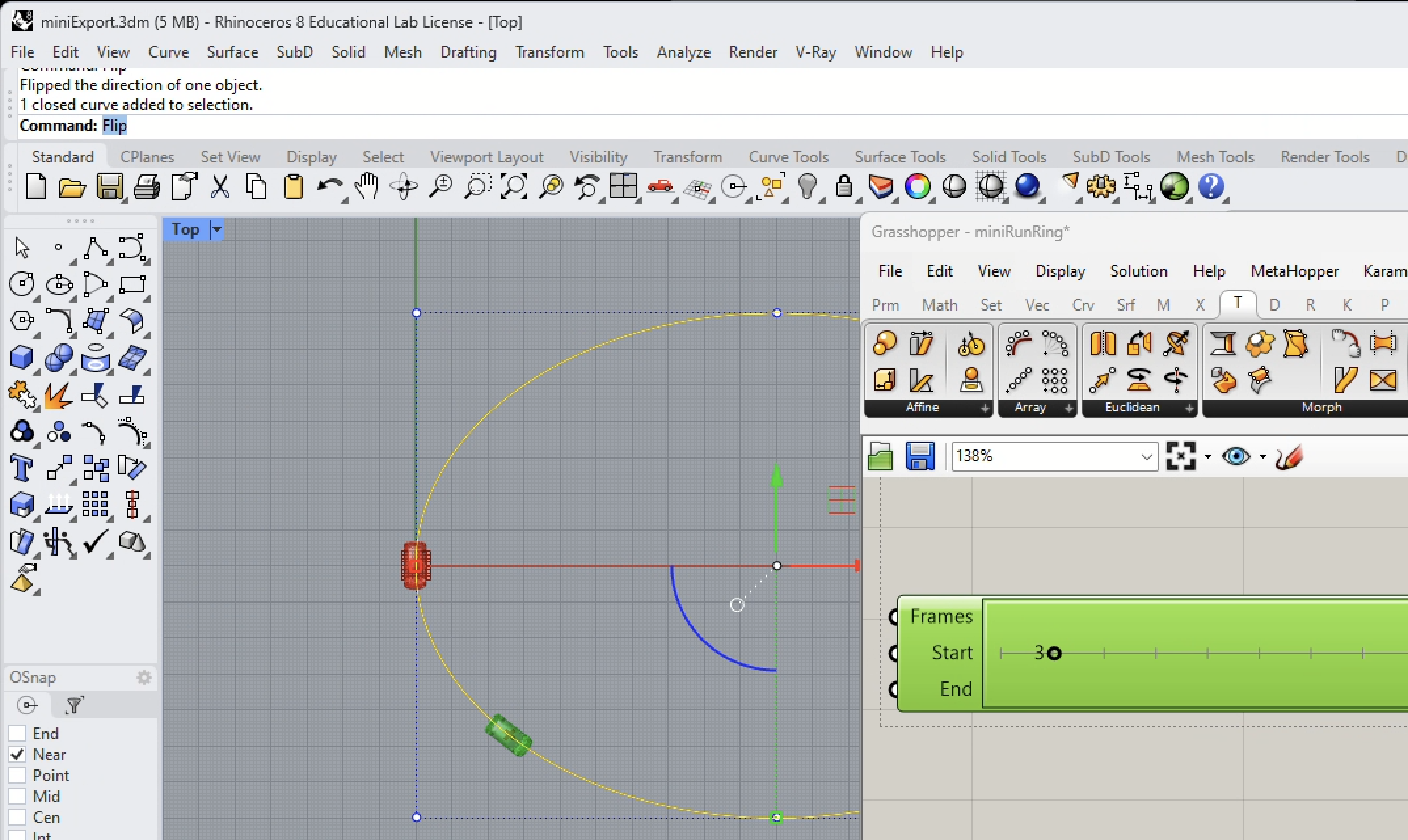Click the Start input on the green component
1408x840 pixels.
point(952,653)
